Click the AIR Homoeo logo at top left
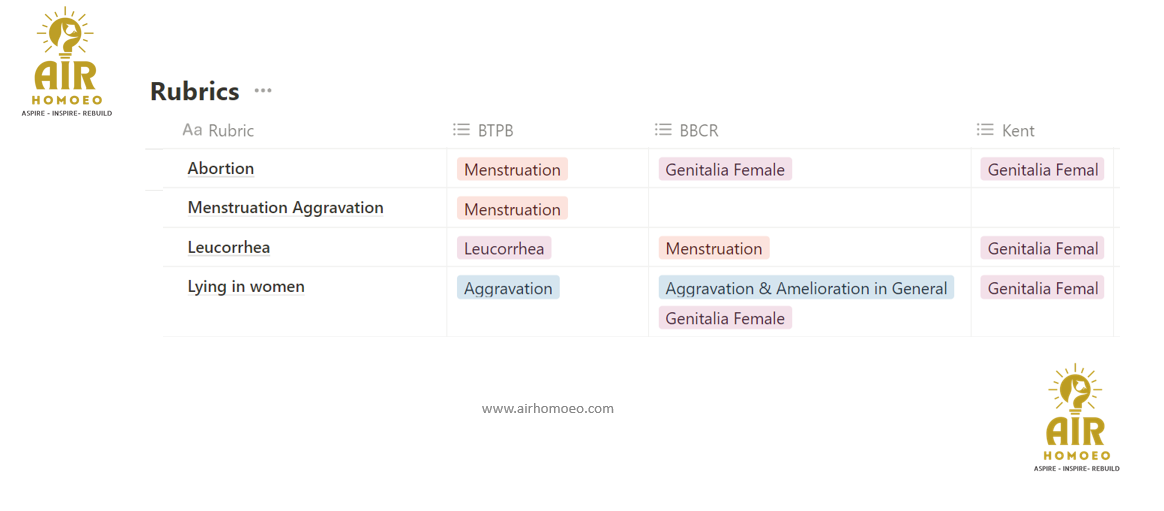The width and height of the screenshot is (1164, 511). [x=66, y=64]
